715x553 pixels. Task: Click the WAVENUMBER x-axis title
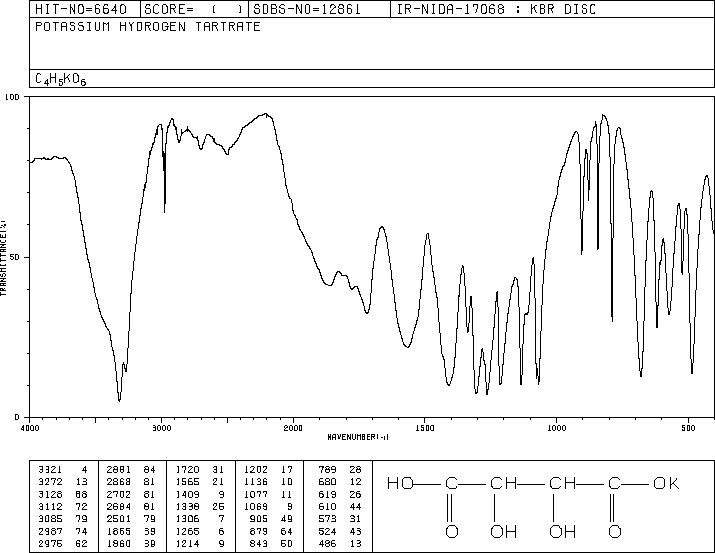pyautogui.click(x=358, y=437)
